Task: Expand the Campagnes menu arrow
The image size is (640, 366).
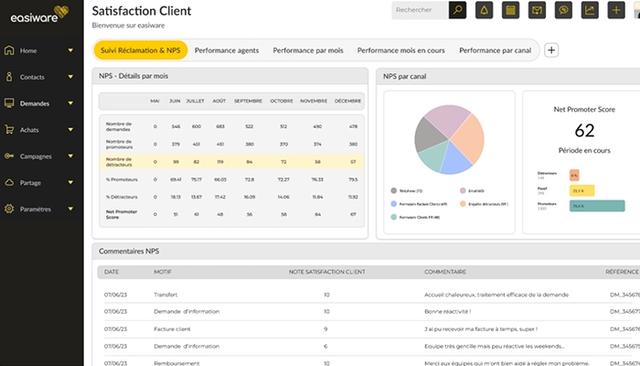Action: point(71,156)
